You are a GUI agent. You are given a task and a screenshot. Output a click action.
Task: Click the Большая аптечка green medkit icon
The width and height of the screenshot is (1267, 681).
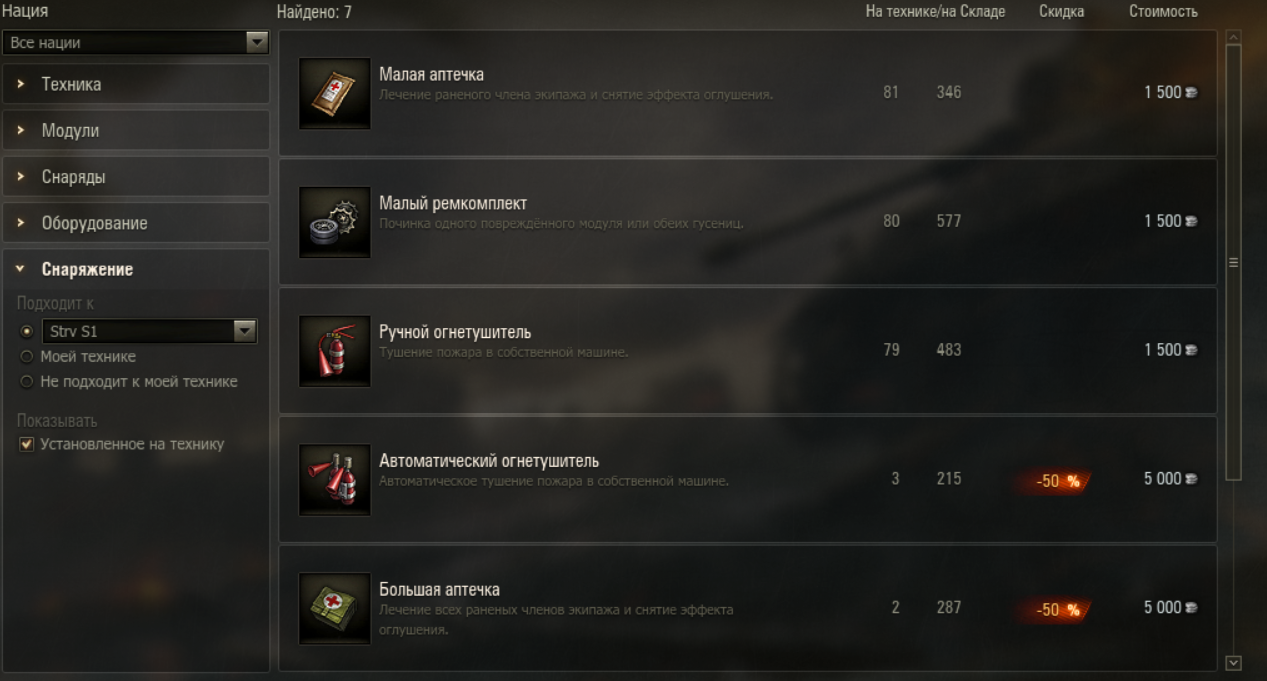point(335,609)
